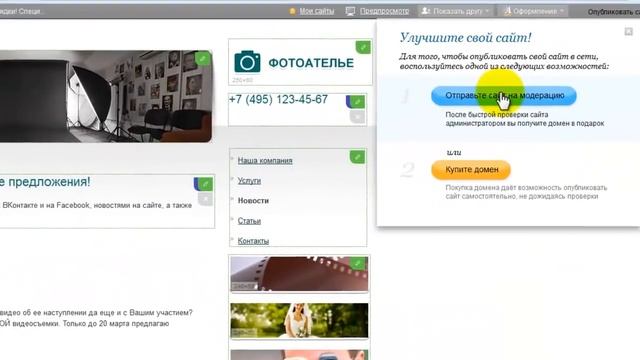Click text Покупка домена даёт возможность опубликовать
Screen dimensions: 640x360
pyautogui.click(x=526, y=188)
